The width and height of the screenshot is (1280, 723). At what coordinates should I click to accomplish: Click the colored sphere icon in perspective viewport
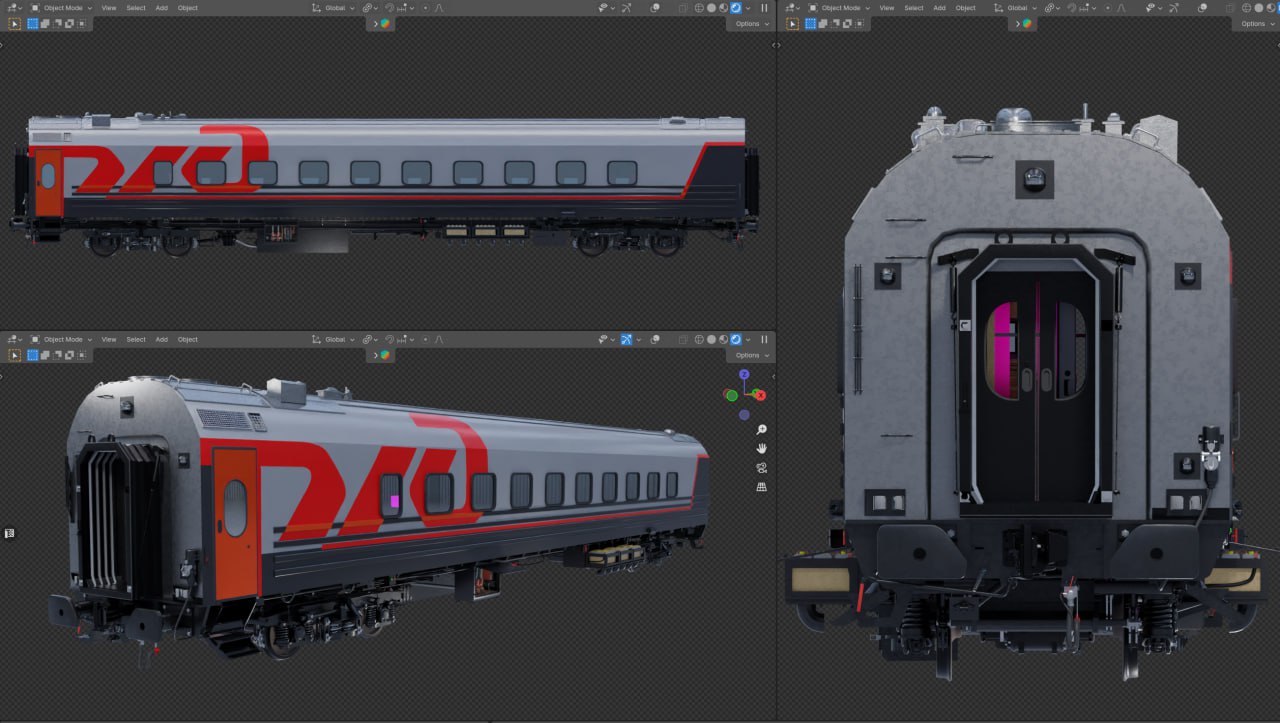point(385,355)
